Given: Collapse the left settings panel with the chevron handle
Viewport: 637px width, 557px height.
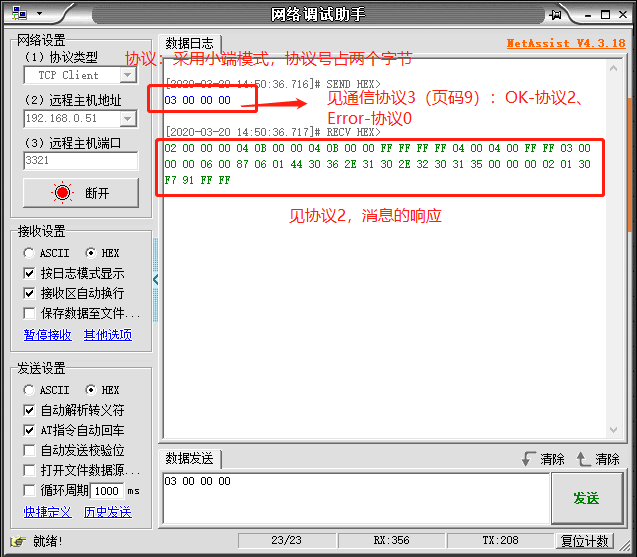Looking at the screenshot, I should 156,280.
